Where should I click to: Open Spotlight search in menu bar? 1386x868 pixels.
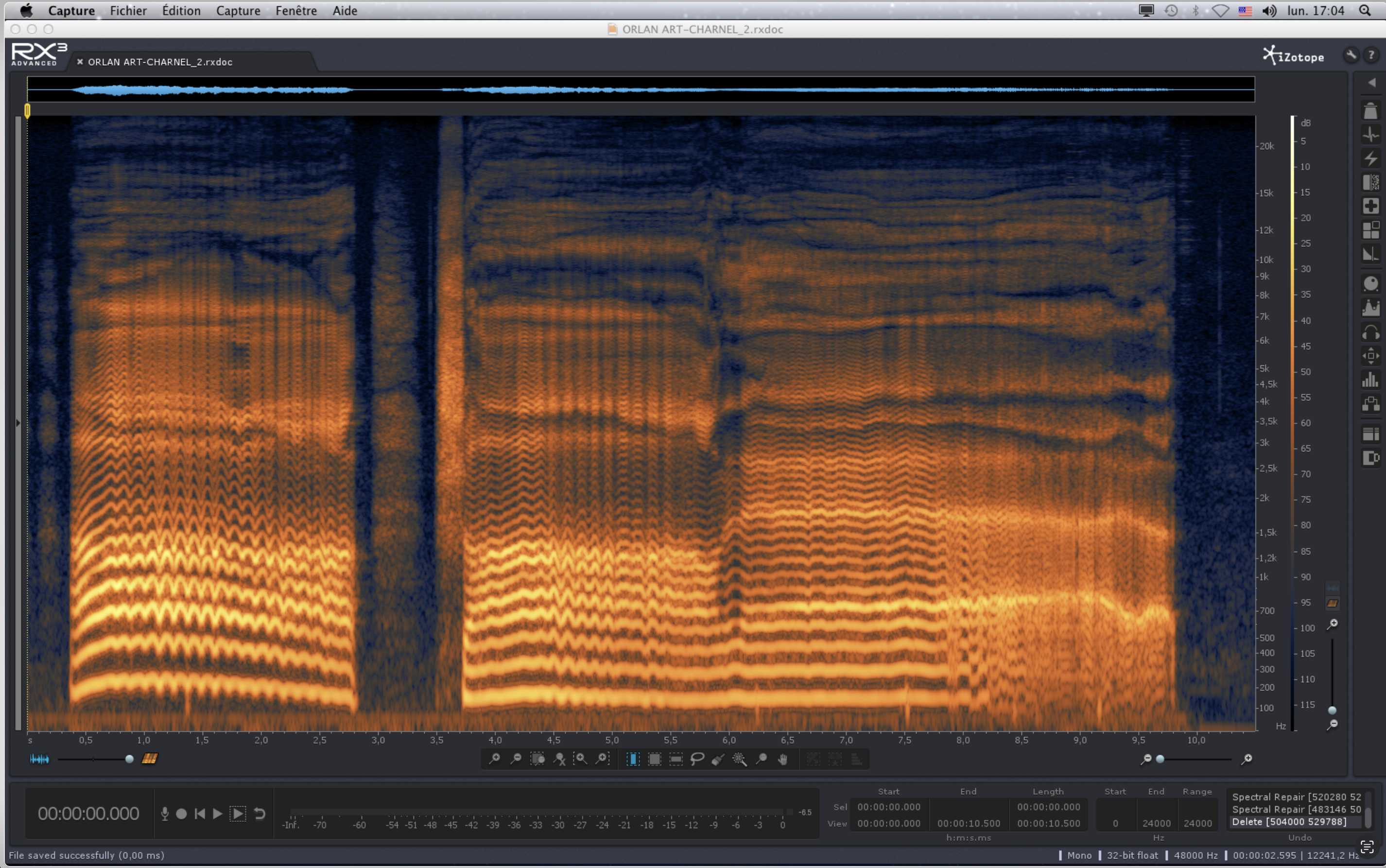click(1365, 10)
